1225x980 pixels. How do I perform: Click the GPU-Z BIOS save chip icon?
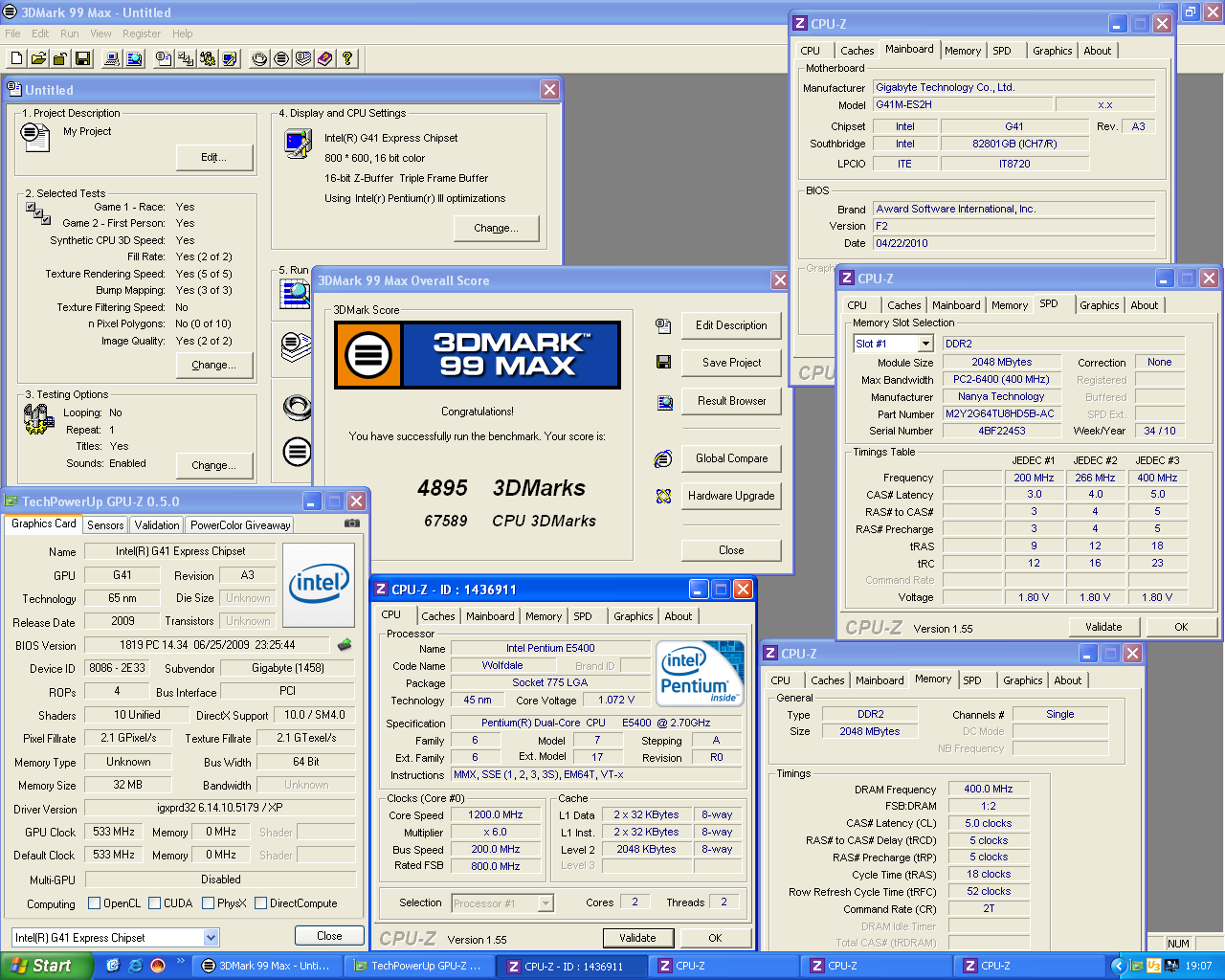[x=345, y=645]
